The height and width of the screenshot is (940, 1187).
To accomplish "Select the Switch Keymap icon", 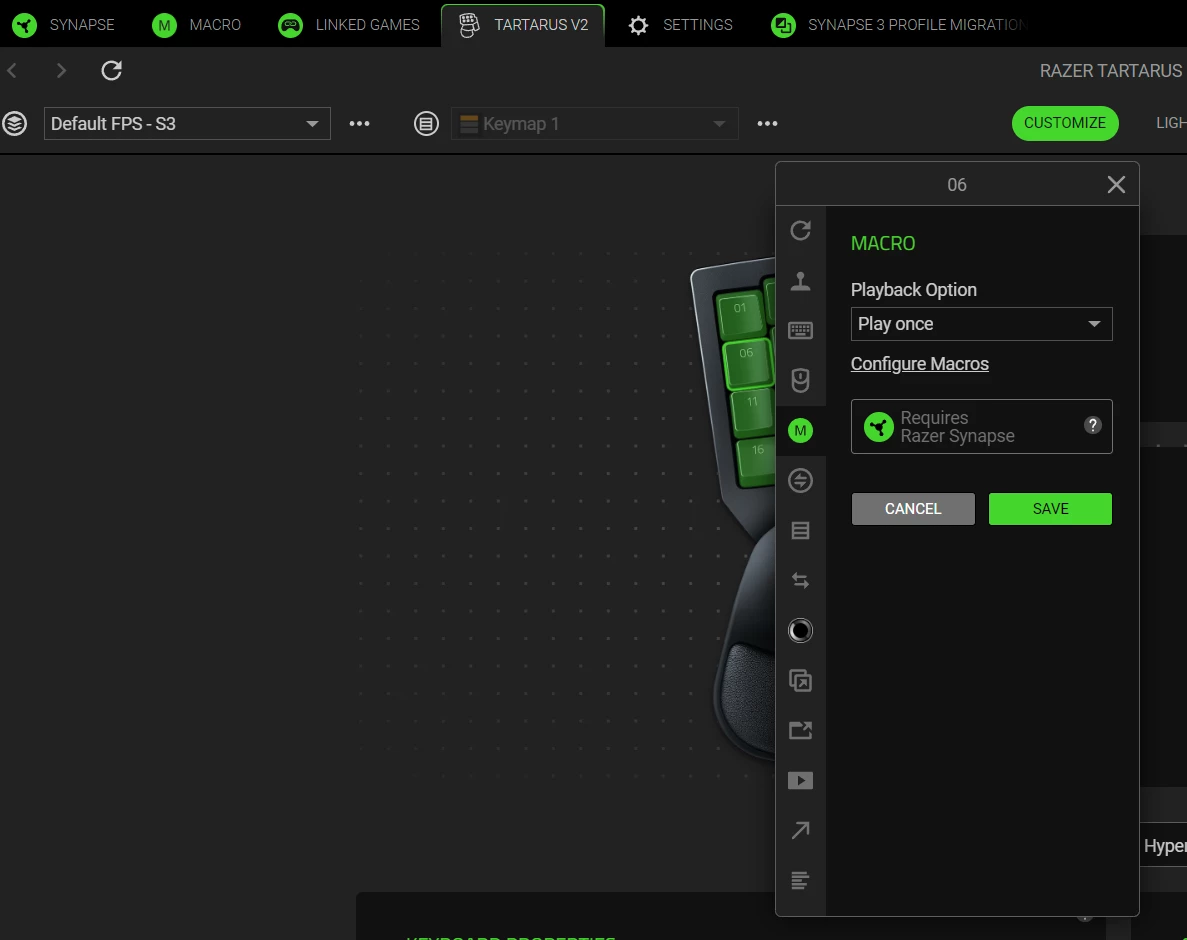I will [800, 531].
